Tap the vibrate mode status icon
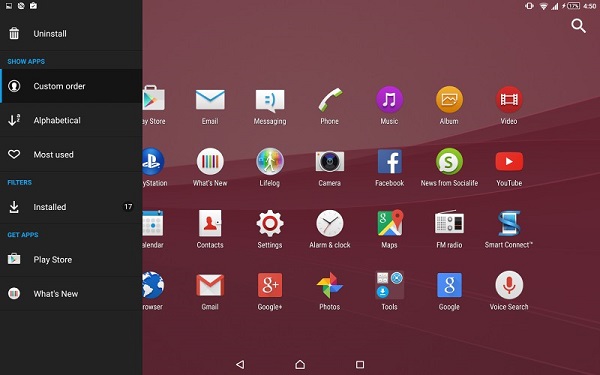Screen dimensions: 600x375 pyautogui.click(x=530, y=6)
